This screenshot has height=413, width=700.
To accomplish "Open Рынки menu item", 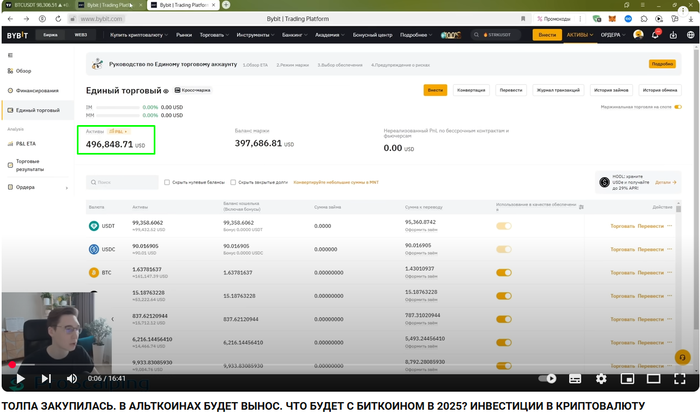I will pyautogui.click(x=184, y=35).
